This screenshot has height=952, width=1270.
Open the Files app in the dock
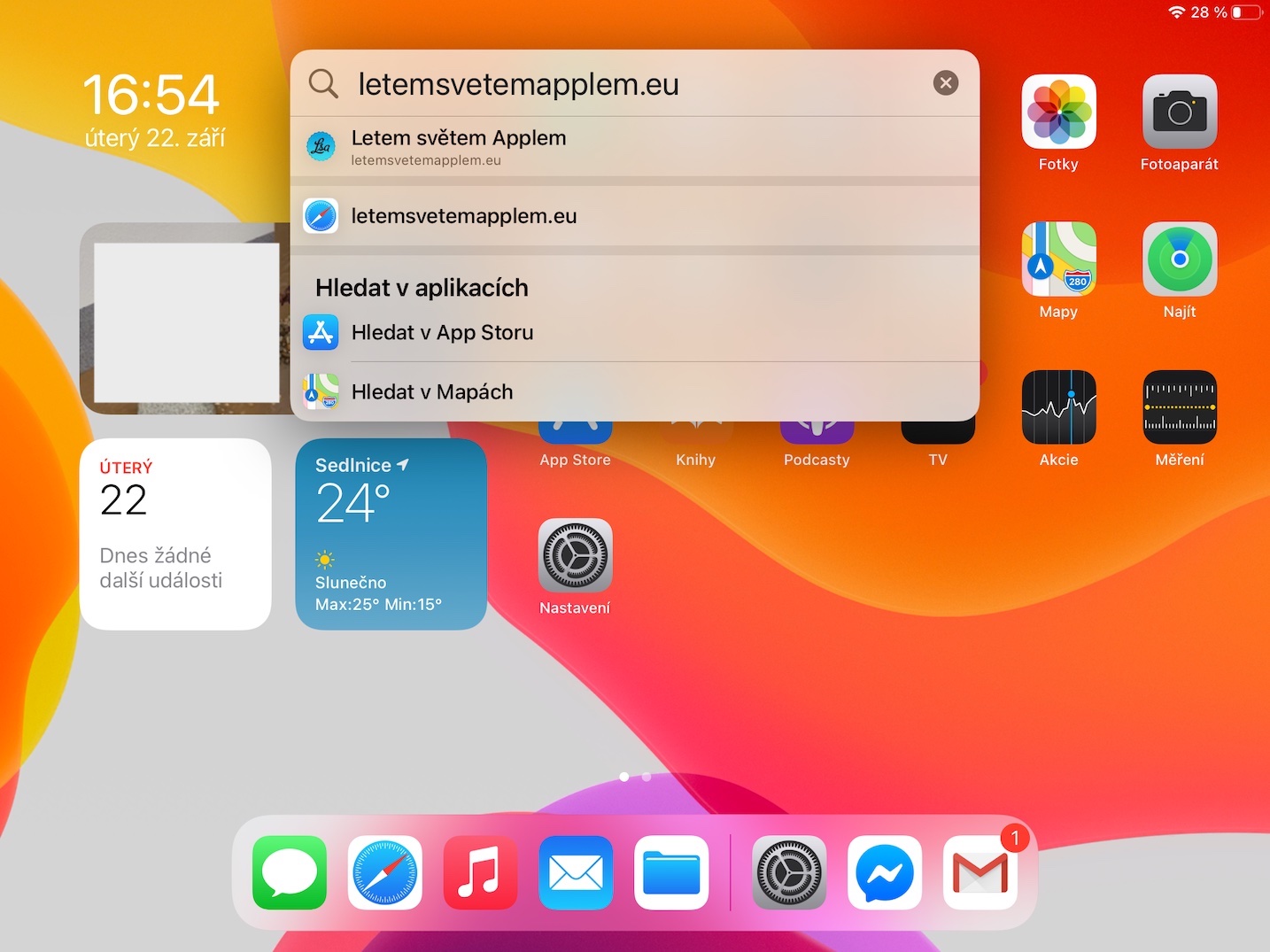[x=671, y=872]
